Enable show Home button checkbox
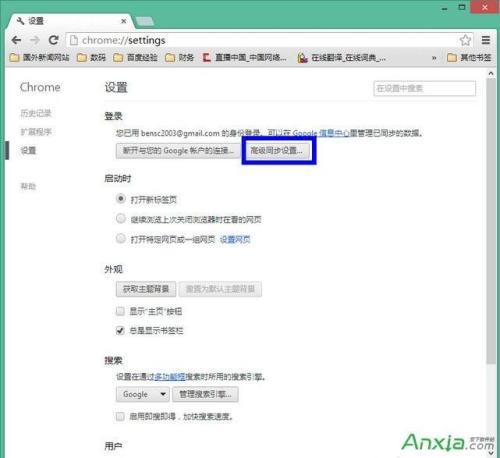The width and height of the screenshot is (500, 458). click(120, 311)
